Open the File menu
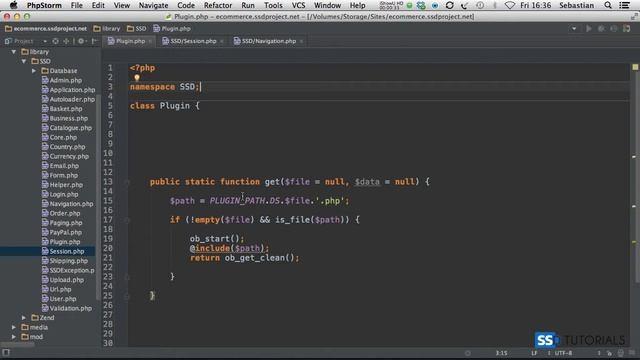 click(x=76, y=5)
